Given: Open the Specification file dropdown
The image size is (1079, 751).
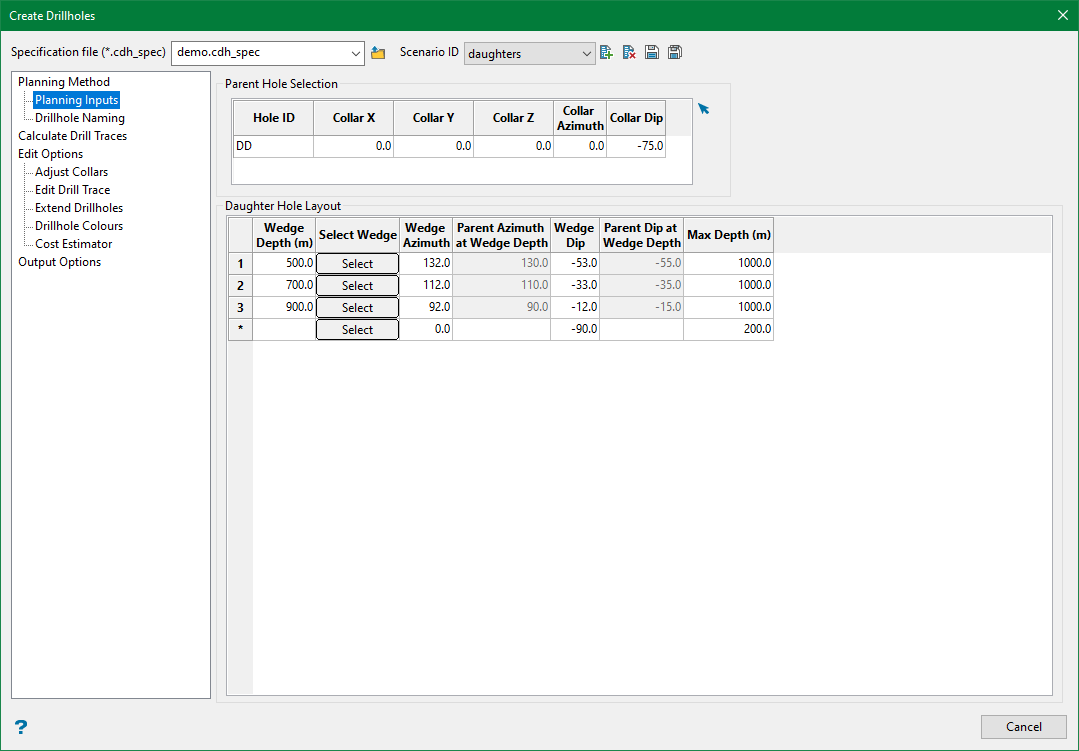Looking at the screenshot, I should click(357, 53).
